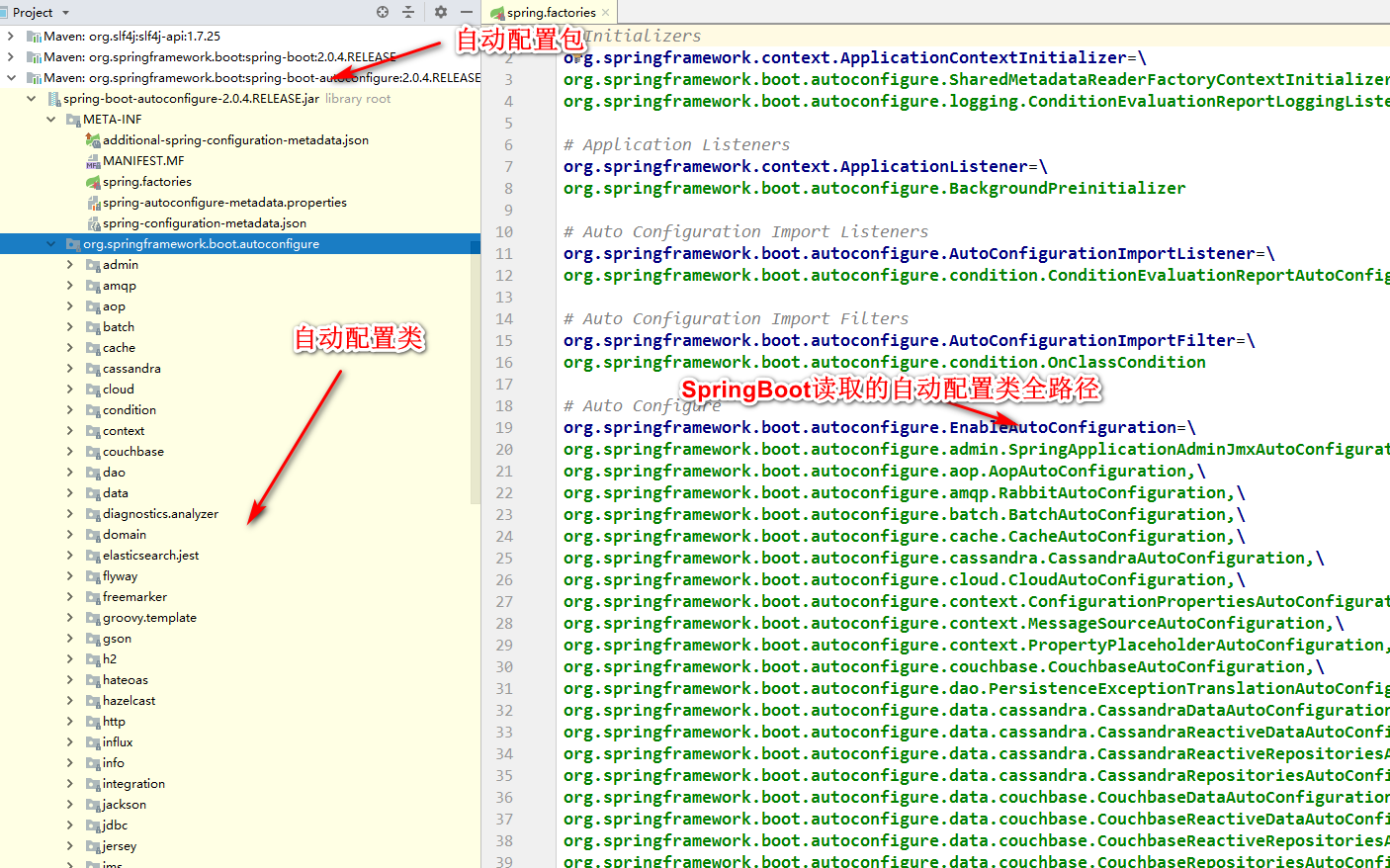Select diagnostics.analyzer package
Image resolution: width=1390 pixels, height=868 pixels.
coord(160,513)
